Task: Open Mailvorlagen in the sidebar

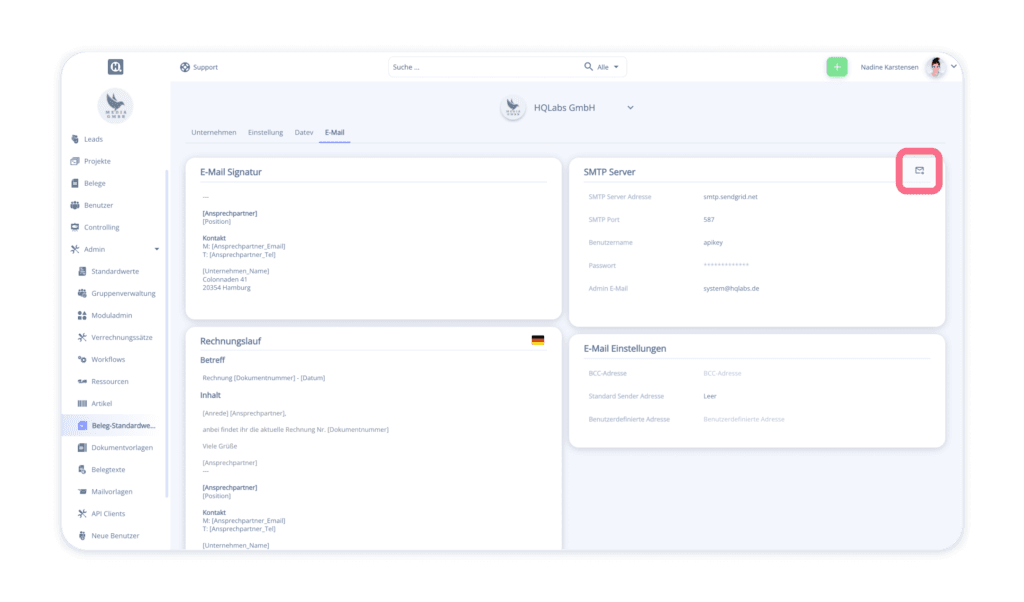Action: coord(111,491)
